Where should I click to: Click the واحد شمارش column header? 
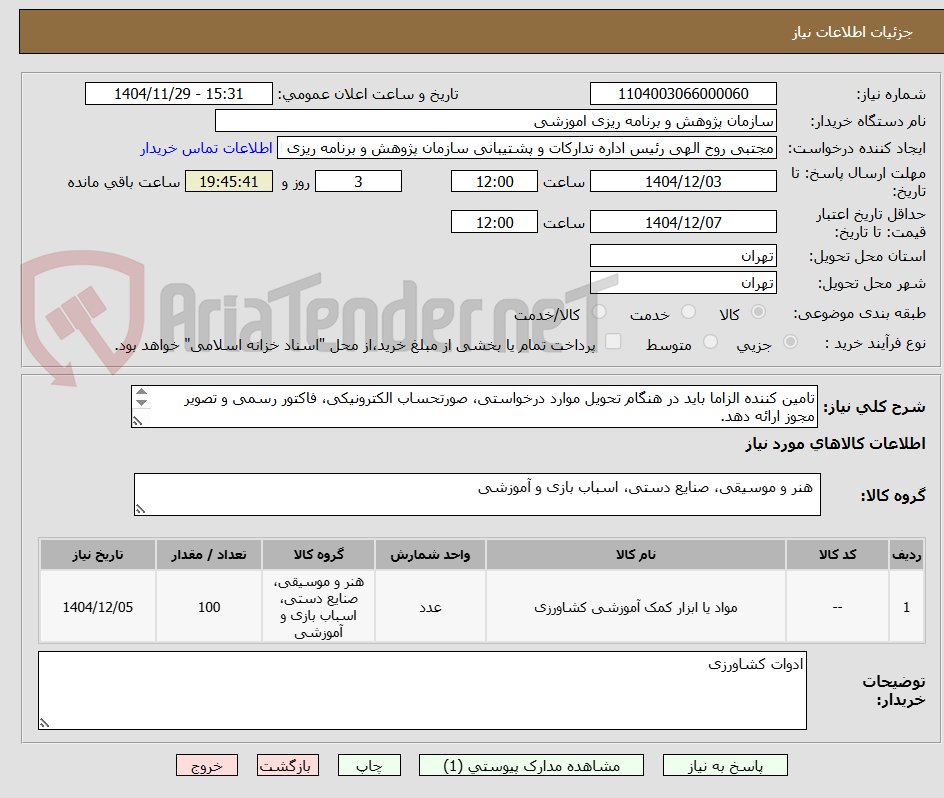coord(430,555)
